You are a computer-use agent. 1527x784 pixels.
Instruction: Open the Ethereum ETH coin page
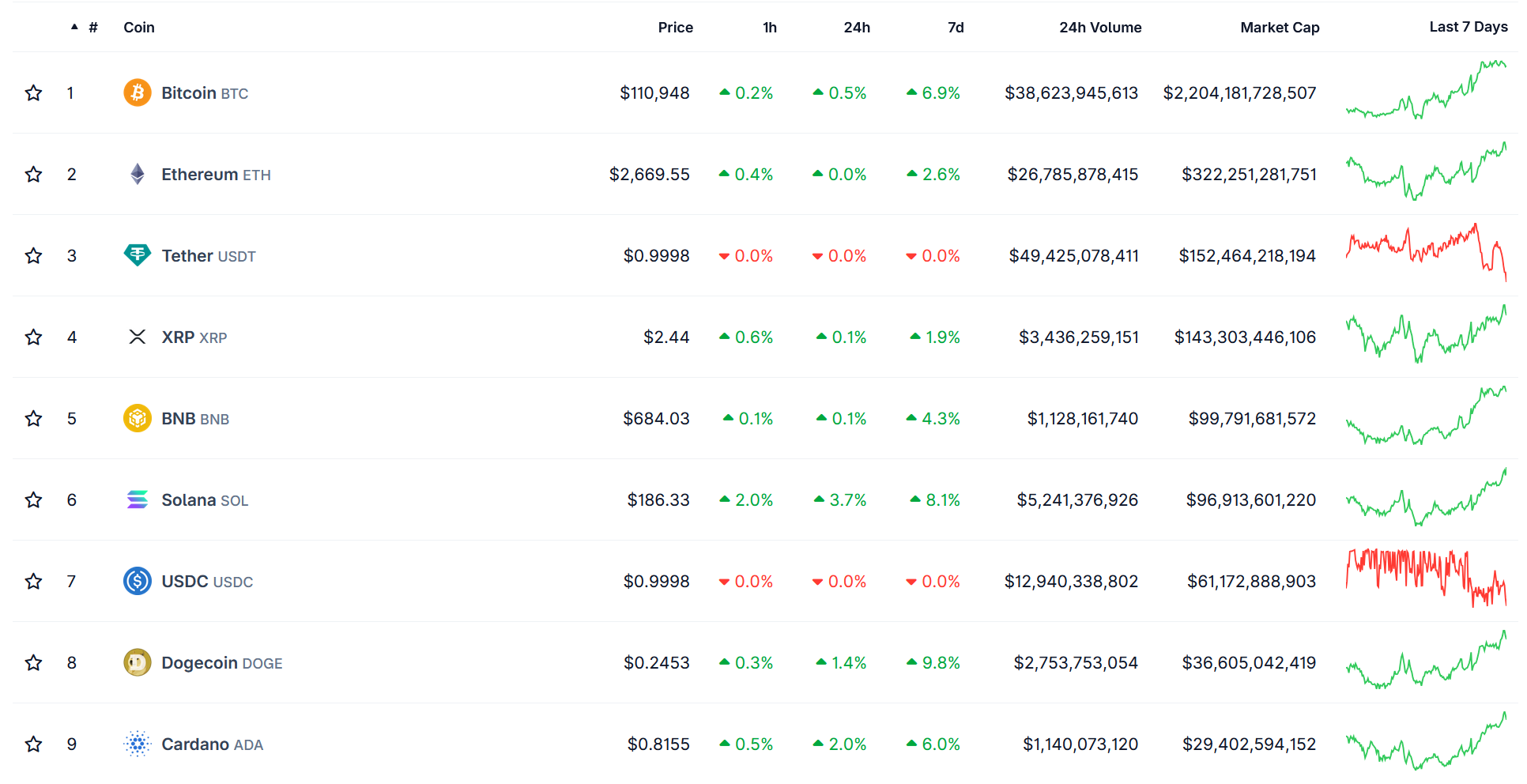216,175
